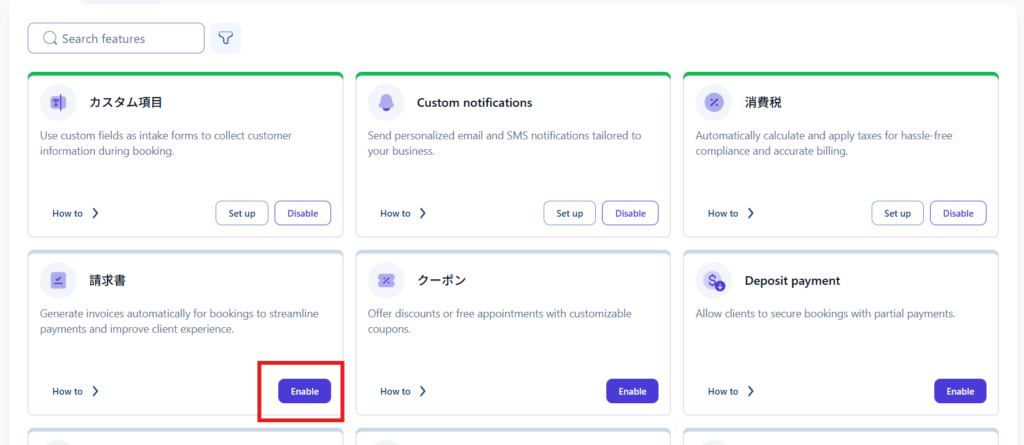The width and height of the screenshot is (1024, 445).
Task: Set up the 消費税 tax feature
Action: pyautogui.click(x=898, y=213)
